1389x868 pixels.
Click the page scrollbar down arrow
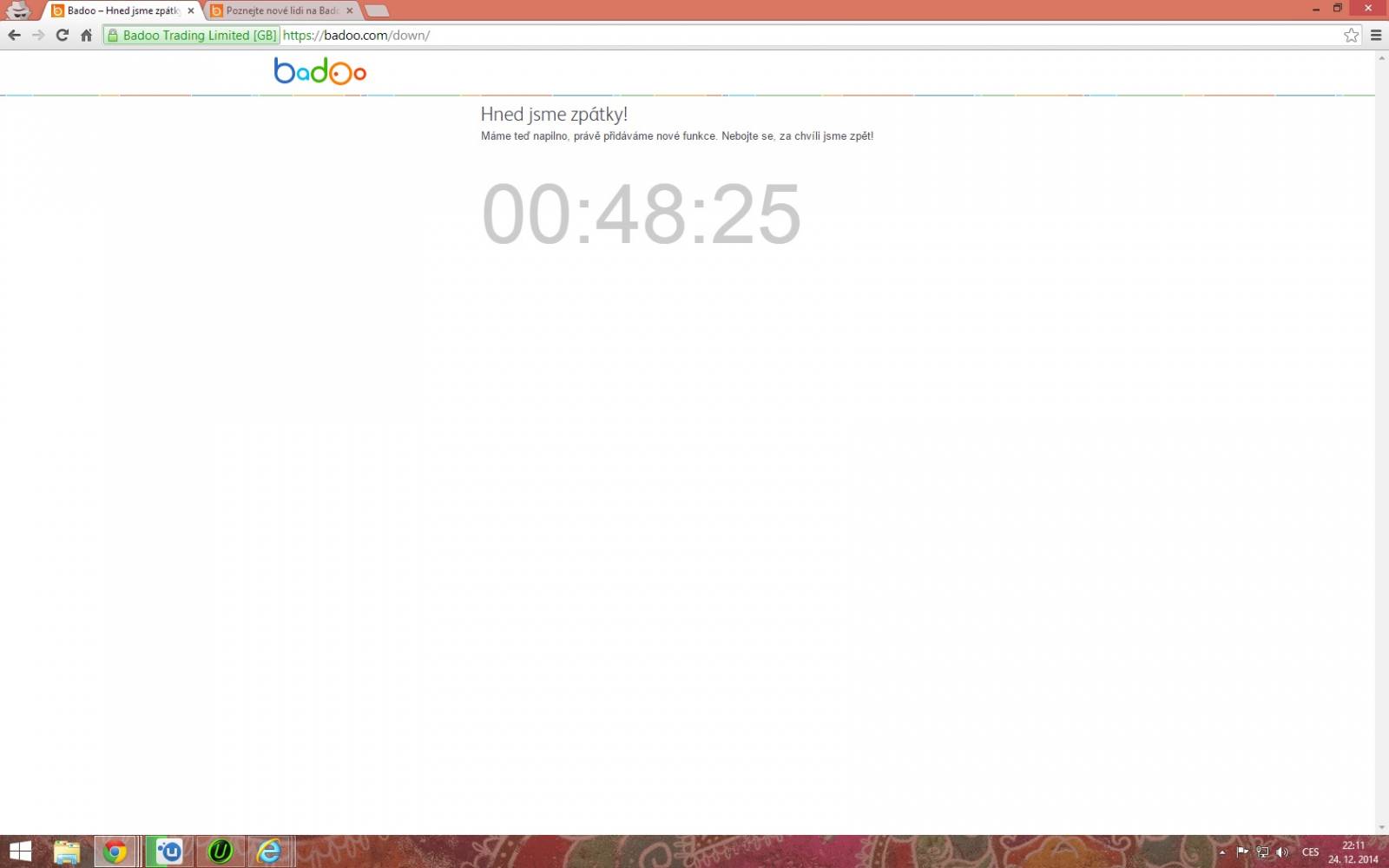[1382, 828]
